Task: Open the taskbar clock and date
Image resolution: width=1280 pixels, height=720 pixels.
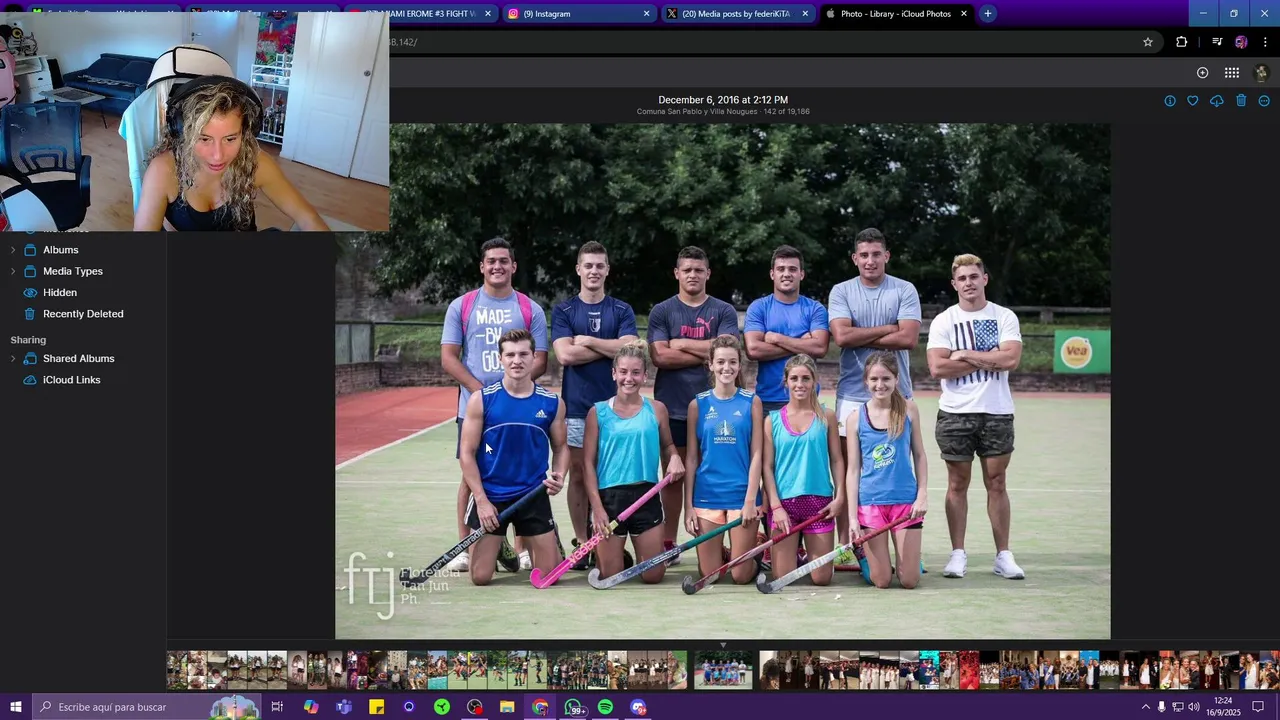Action: 1222,707
